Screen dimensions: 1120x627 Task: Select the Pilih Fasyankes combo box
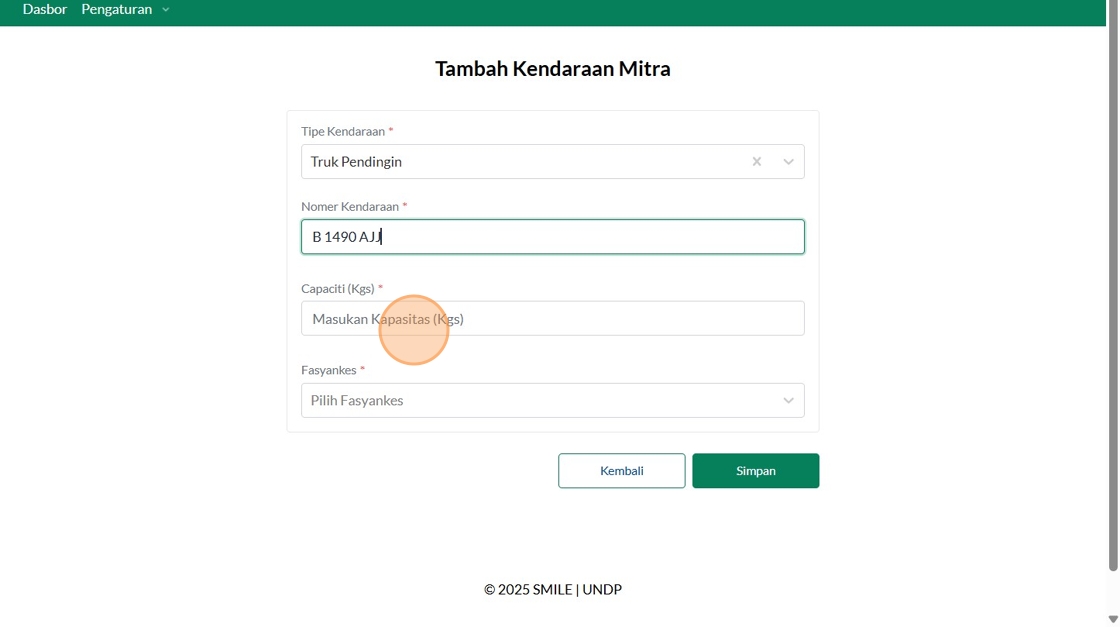click(540, 401)
